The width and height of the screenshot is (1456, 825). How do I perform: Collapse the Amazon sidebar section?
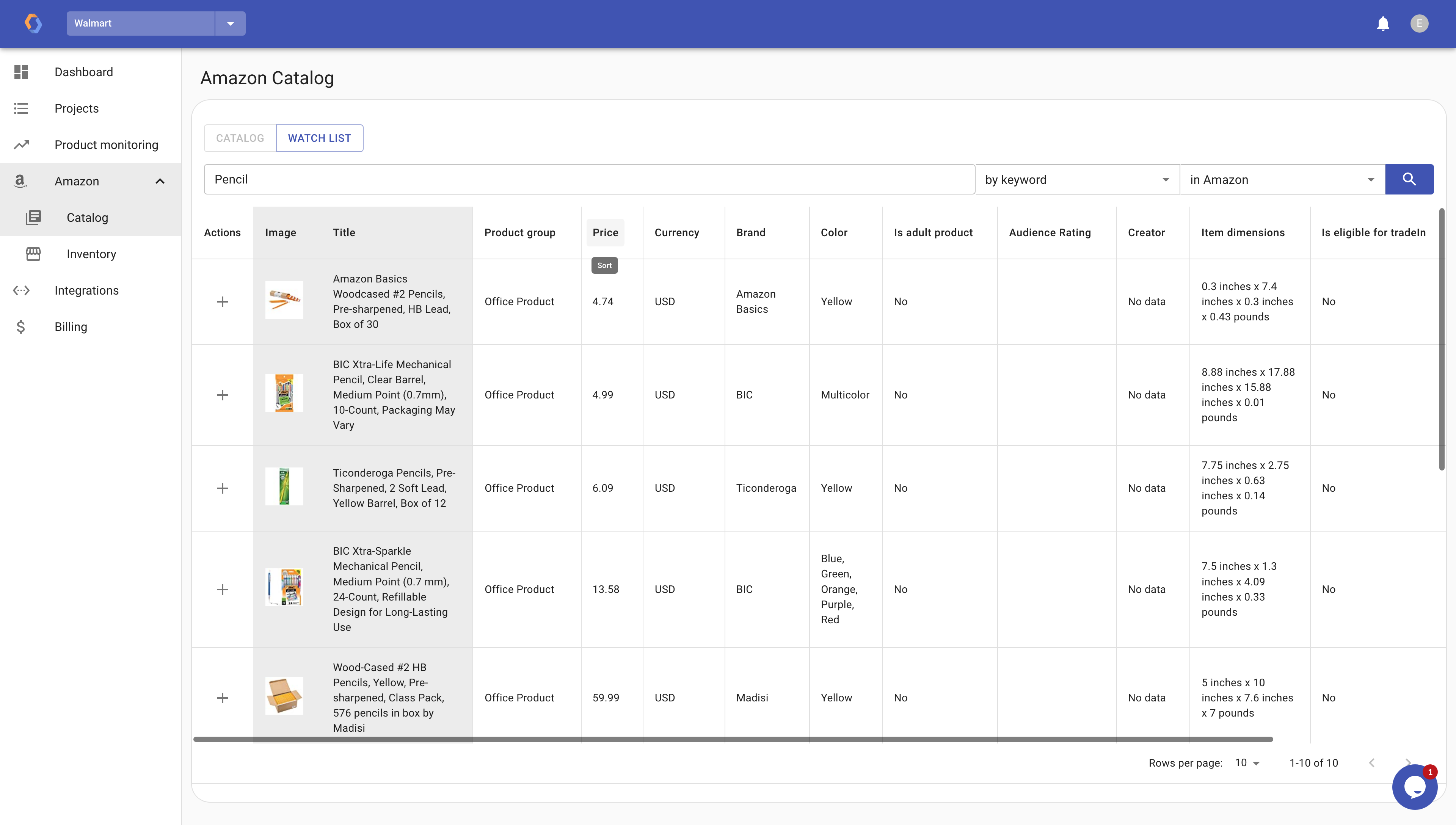point(160,181)
